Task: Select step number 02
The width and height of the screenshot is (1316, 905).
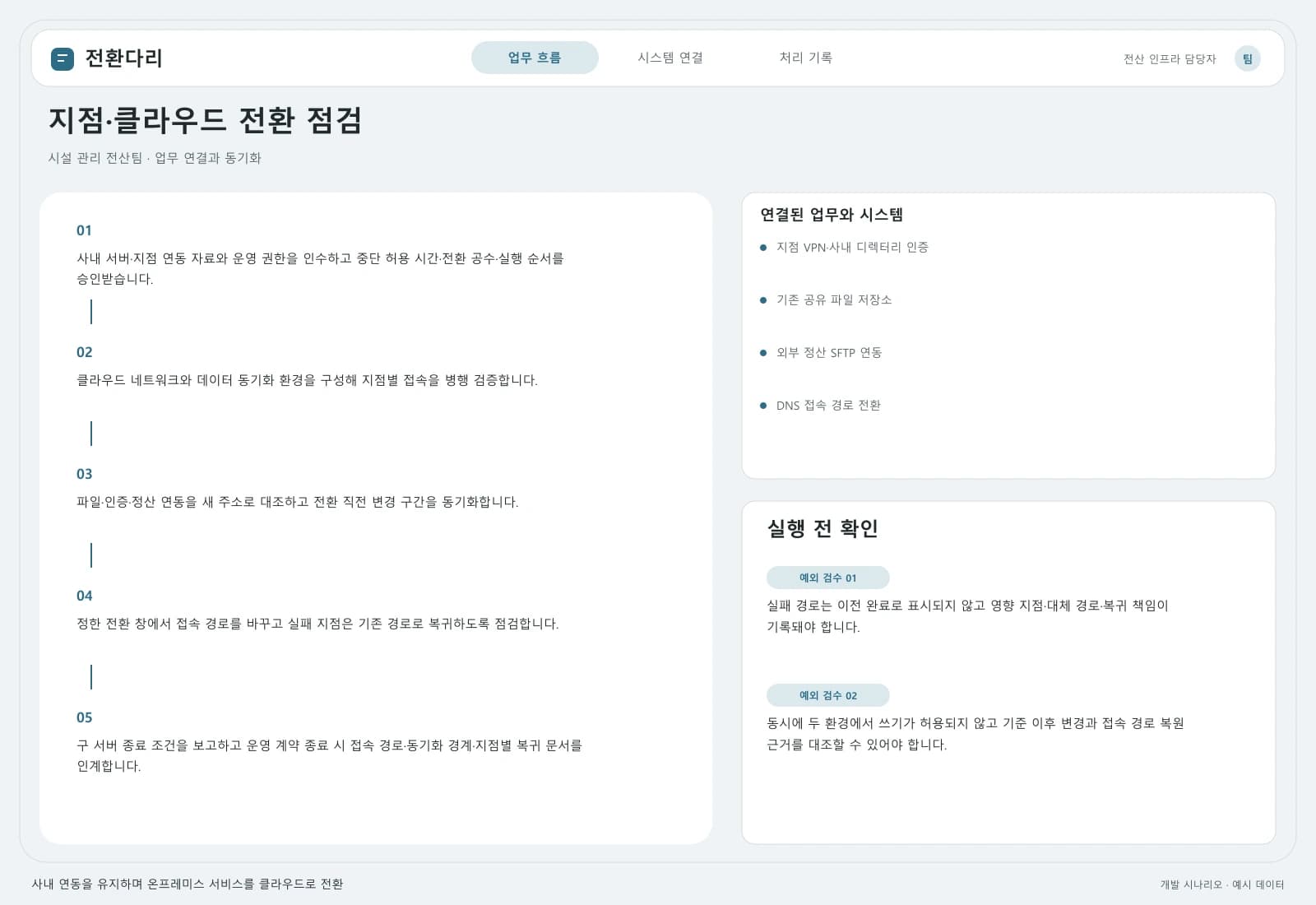Action: pyautogui.click(x=84, y=352)
